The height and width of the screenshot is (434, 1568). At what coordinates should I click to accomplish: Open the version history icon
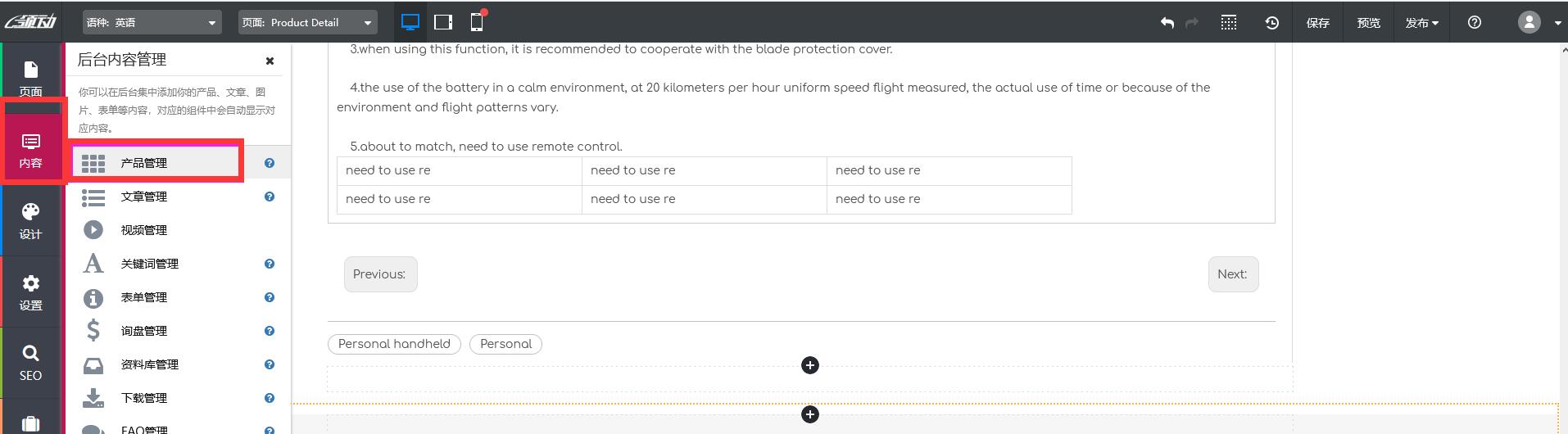pos(1271,23)
